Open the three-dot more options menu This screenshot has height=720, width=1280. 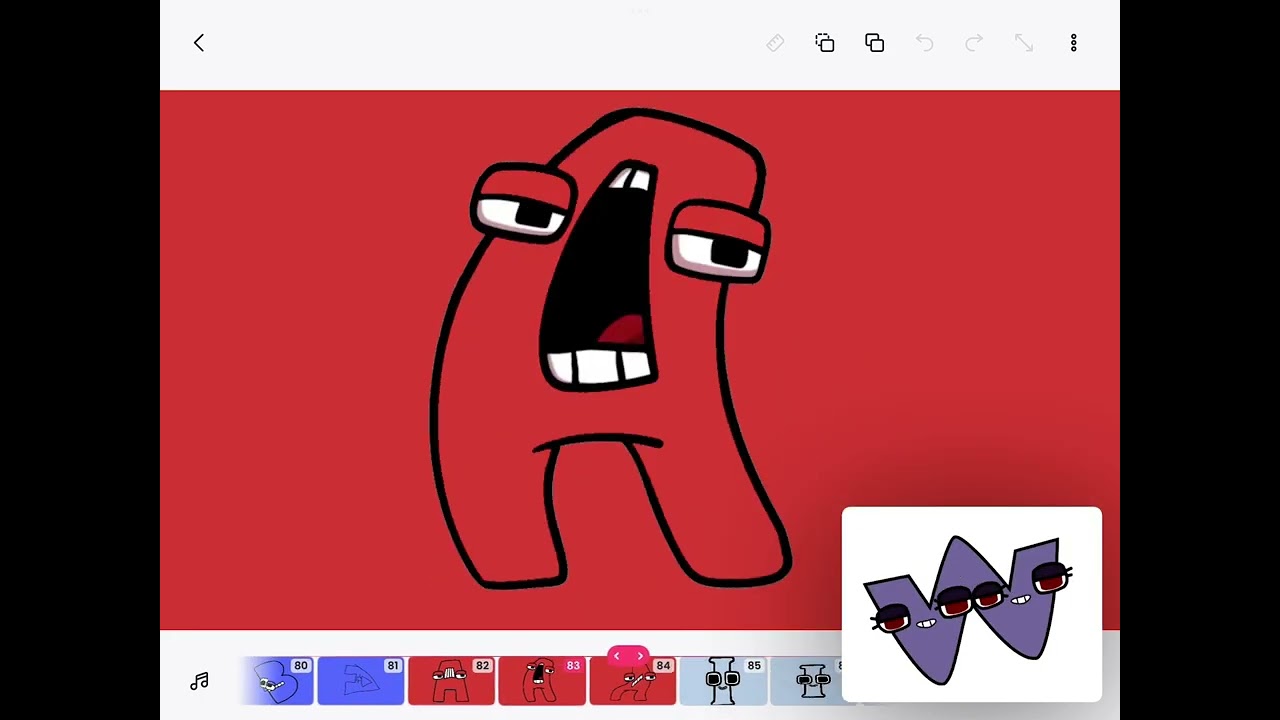pyautogui.click(x=1074, y=43)
